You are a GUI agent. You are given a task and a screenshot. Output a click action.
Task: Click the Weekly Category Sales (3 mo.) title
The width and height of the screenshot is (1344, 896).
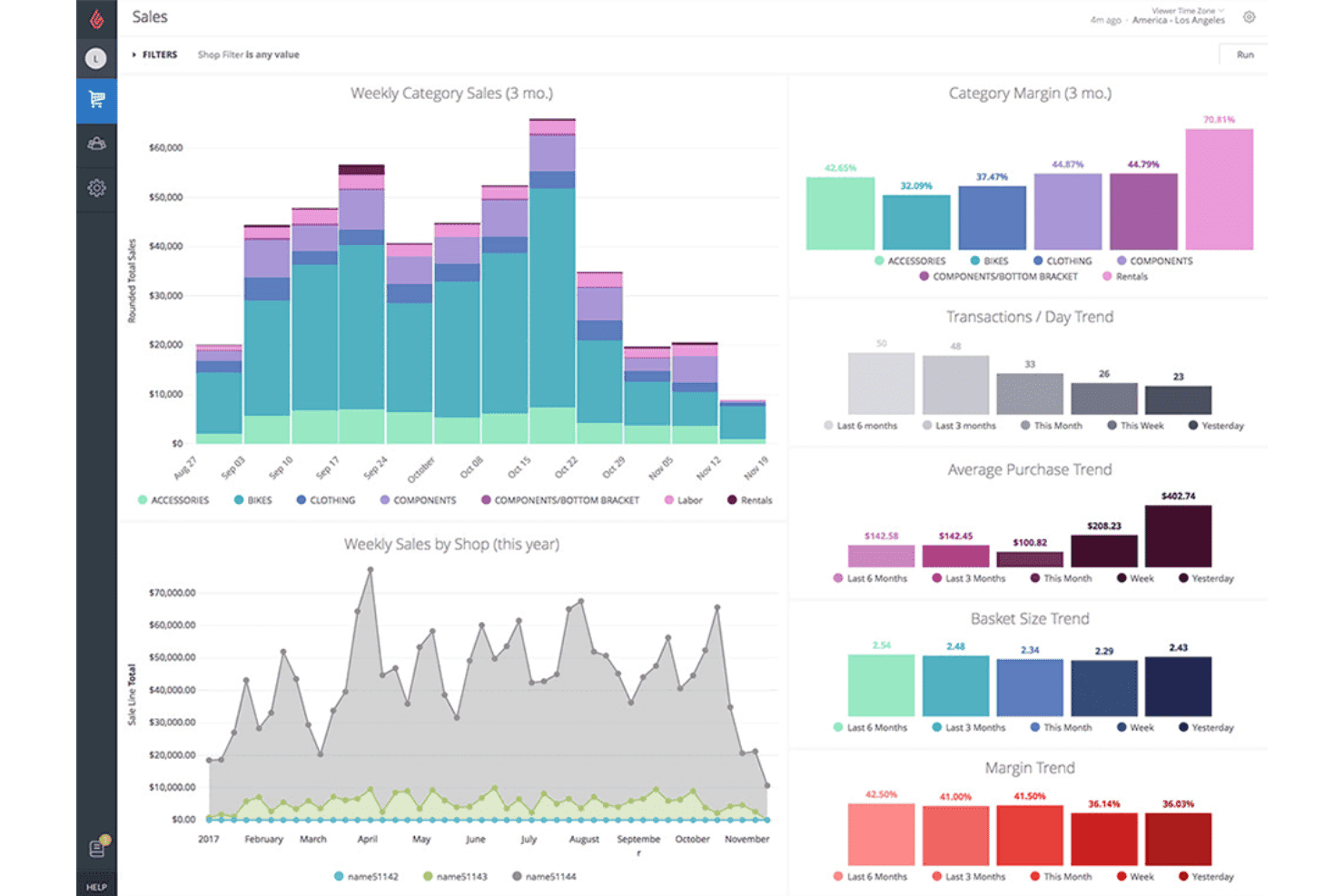451,94
